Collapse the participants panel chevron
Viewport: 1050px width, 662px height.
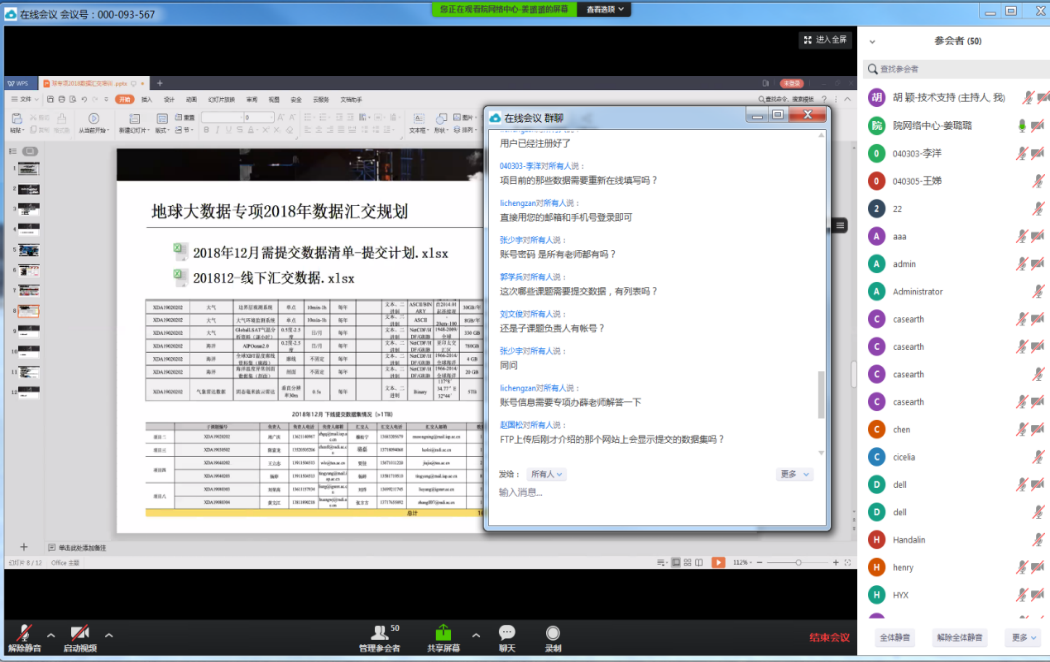872,41
